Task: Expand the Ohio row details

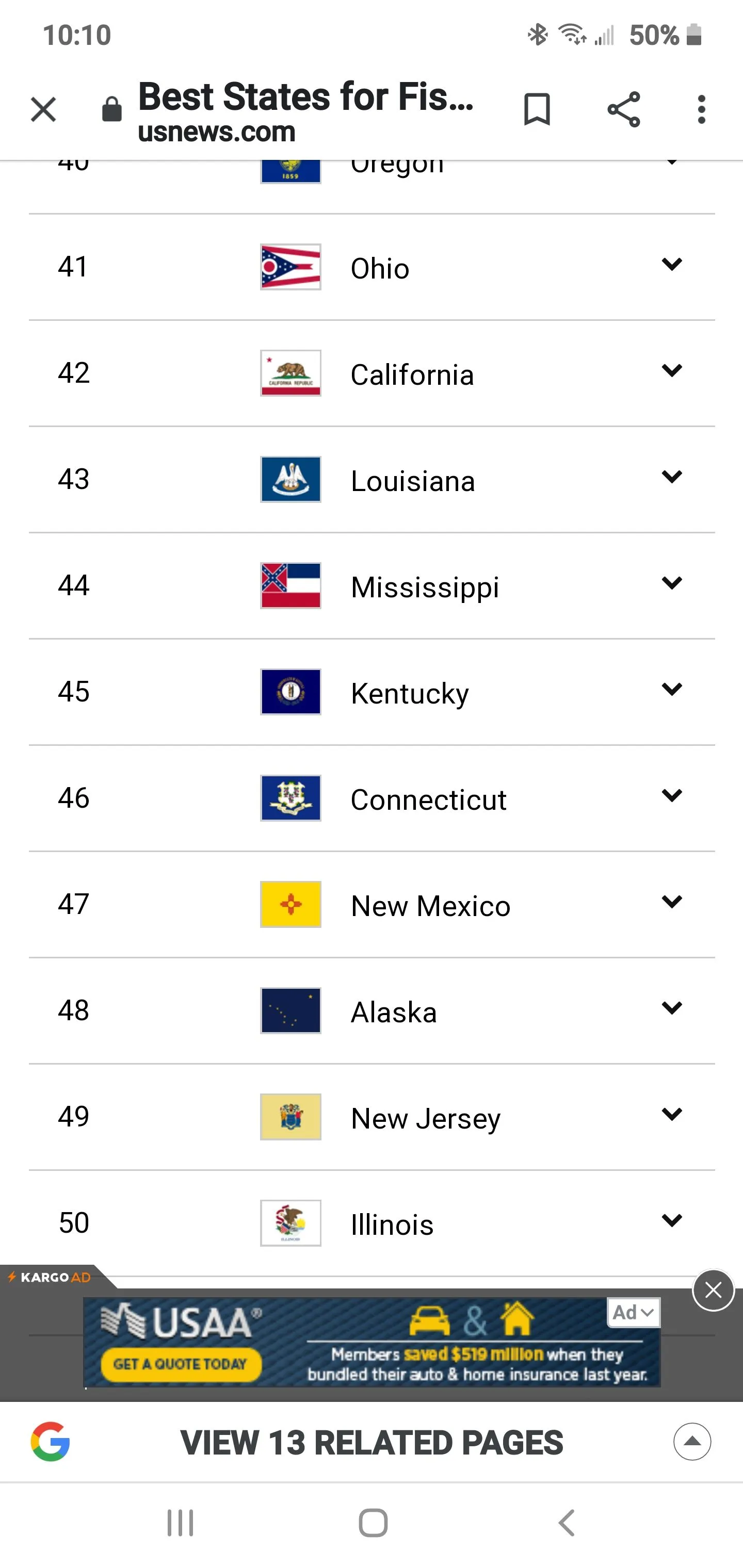Action: click(671, 265)
